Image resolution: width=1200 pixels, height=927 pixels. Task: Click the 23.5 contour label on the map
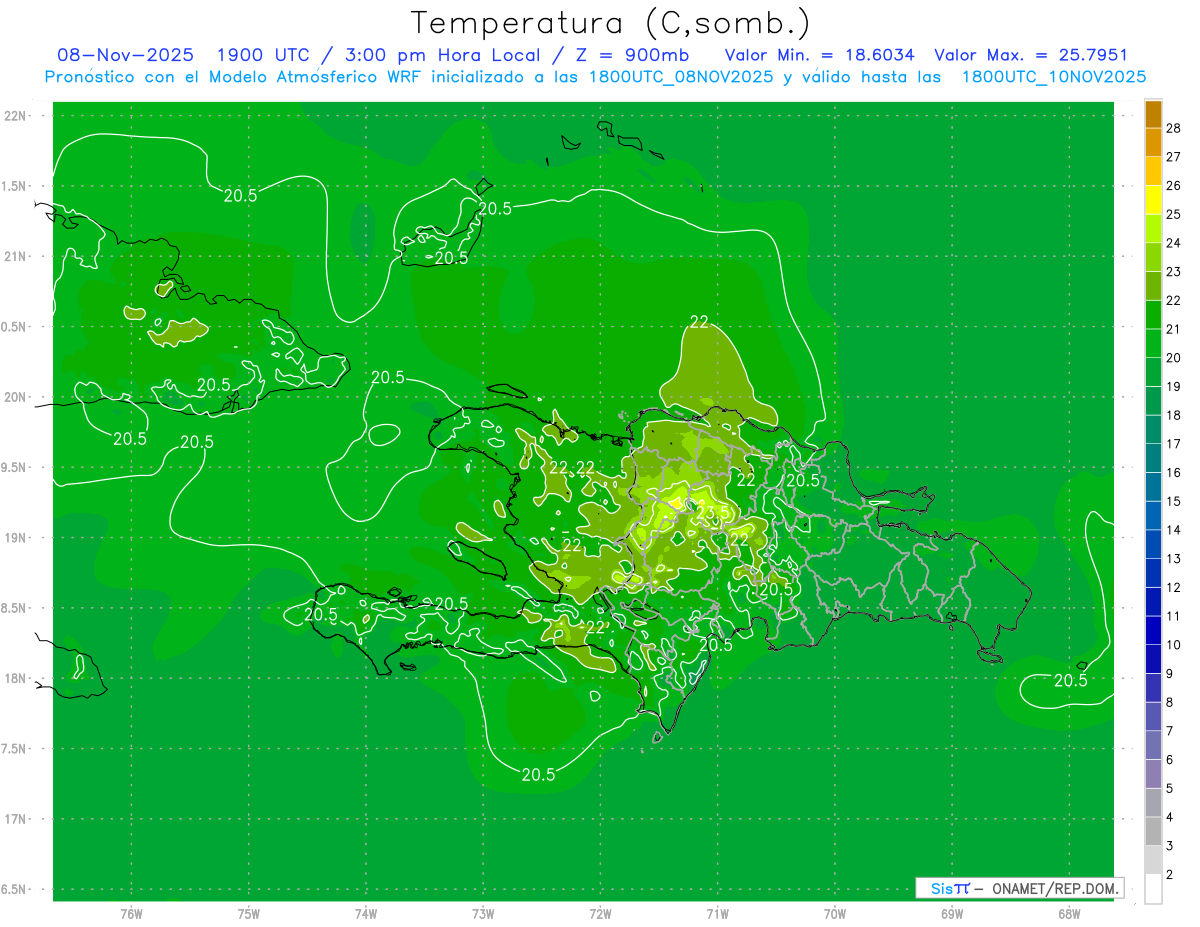point(714,514)
